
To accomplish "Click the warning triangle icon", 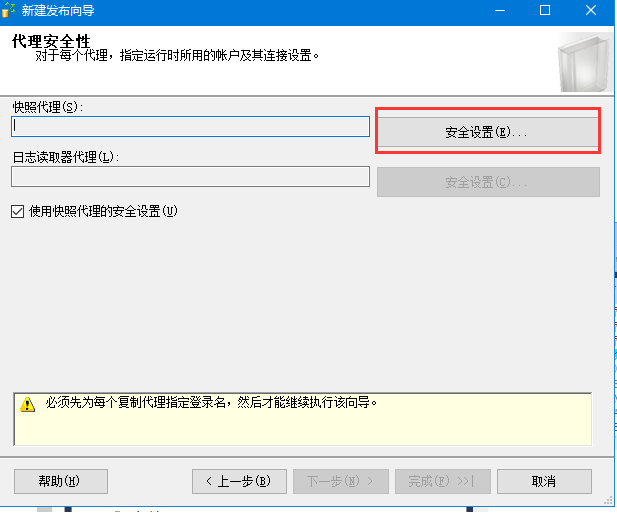I will [28, 404].
